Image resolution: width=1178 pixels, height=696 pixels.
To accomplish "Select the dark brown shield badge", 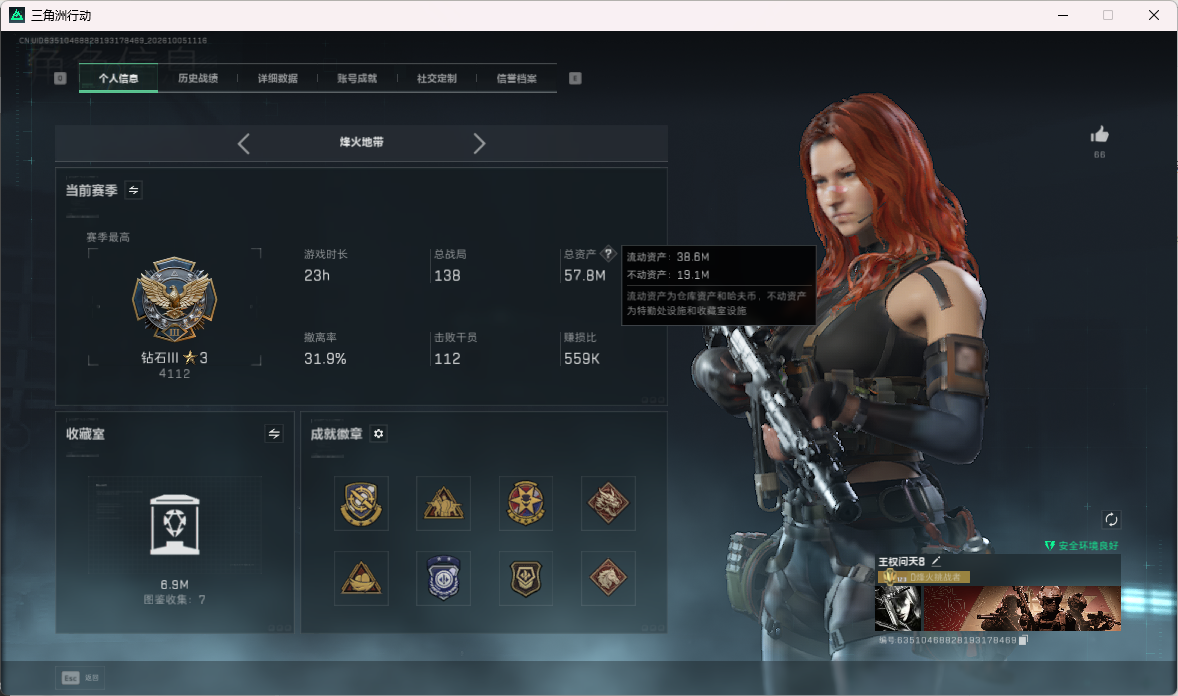I will [526, 579].
